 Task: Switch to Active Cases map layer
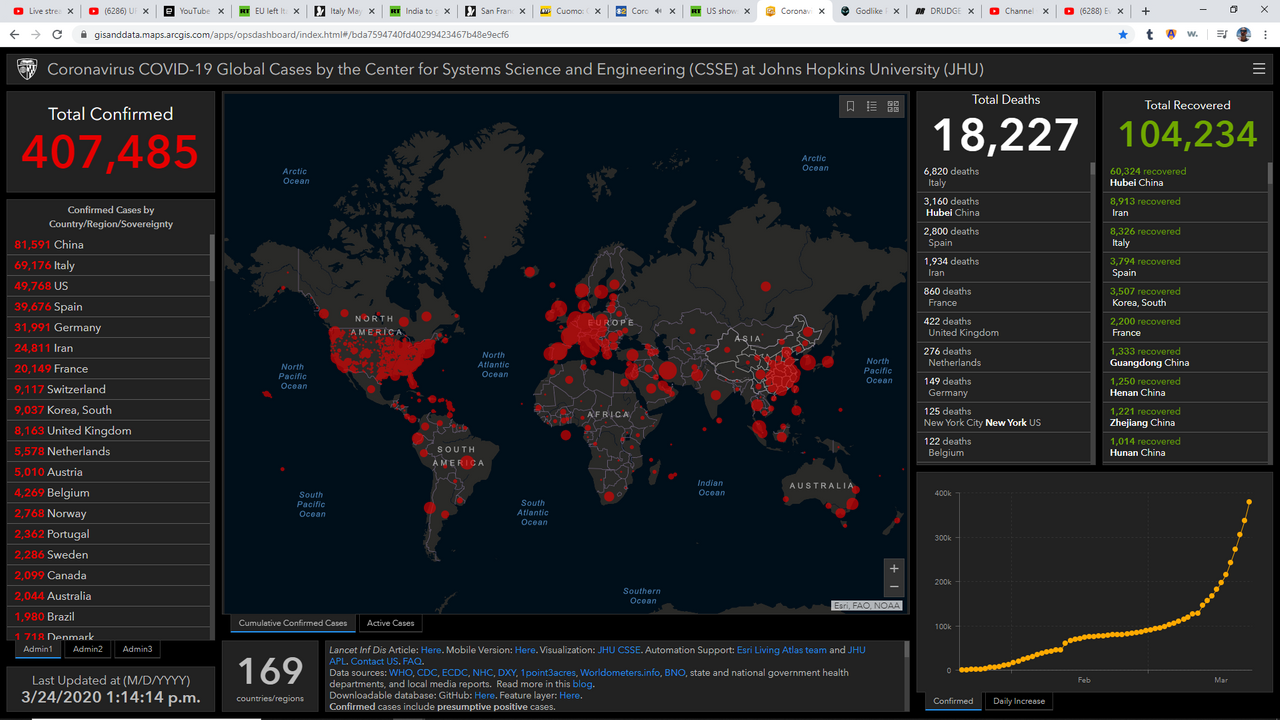tap(390, 623)
